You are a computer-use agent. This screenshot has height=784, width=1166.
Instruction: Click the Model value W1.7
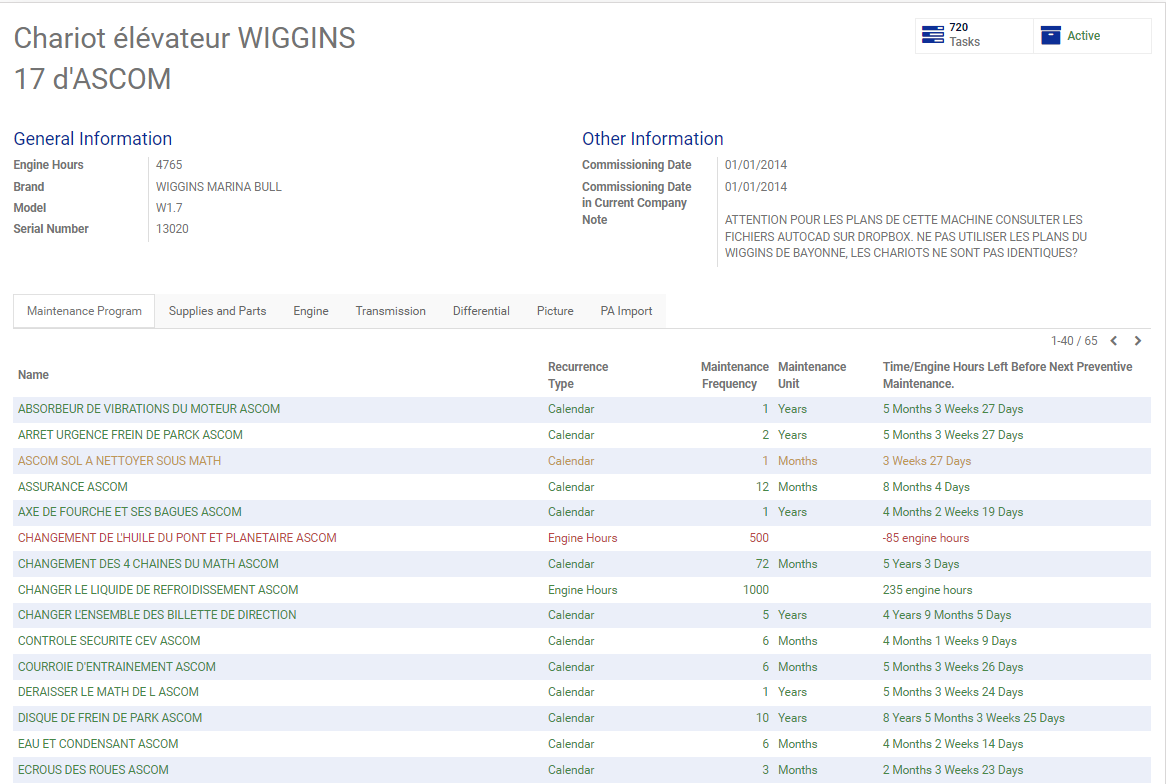click(169, 208)
